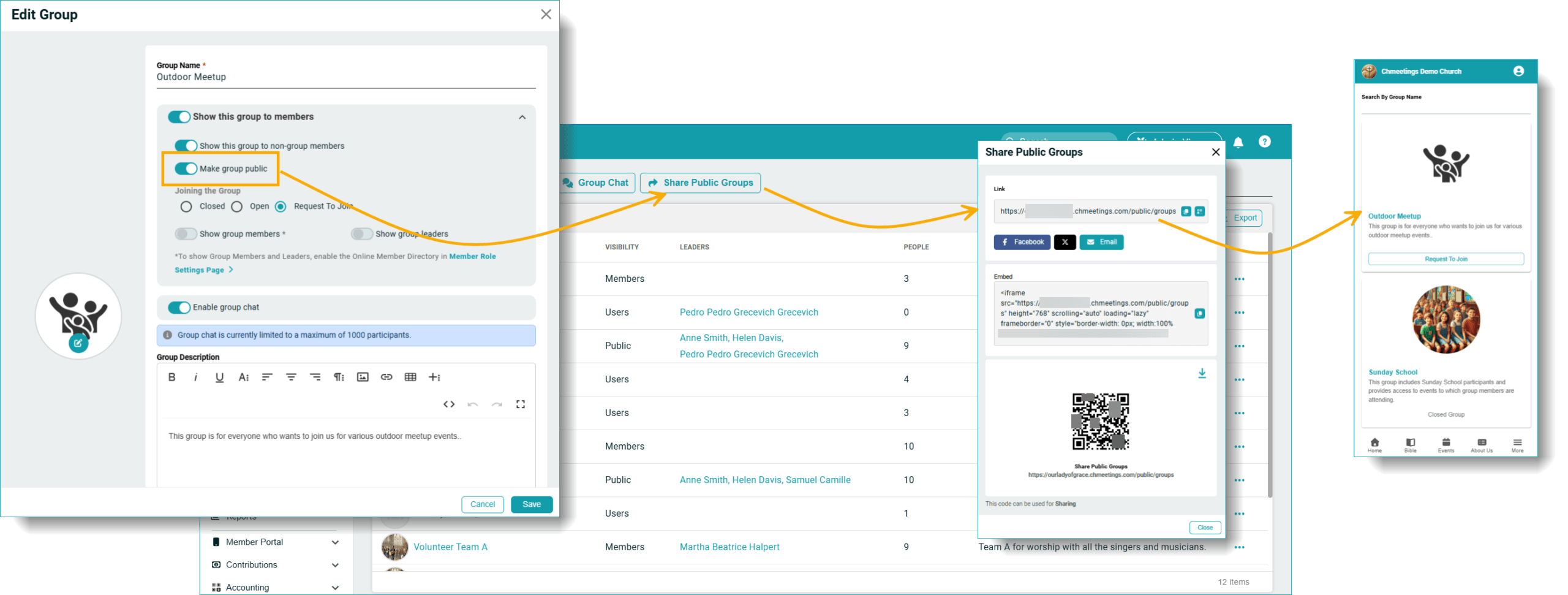Edit the group picture icon
The height and width of the screenshot is (595, 1568).
[78, 343]
